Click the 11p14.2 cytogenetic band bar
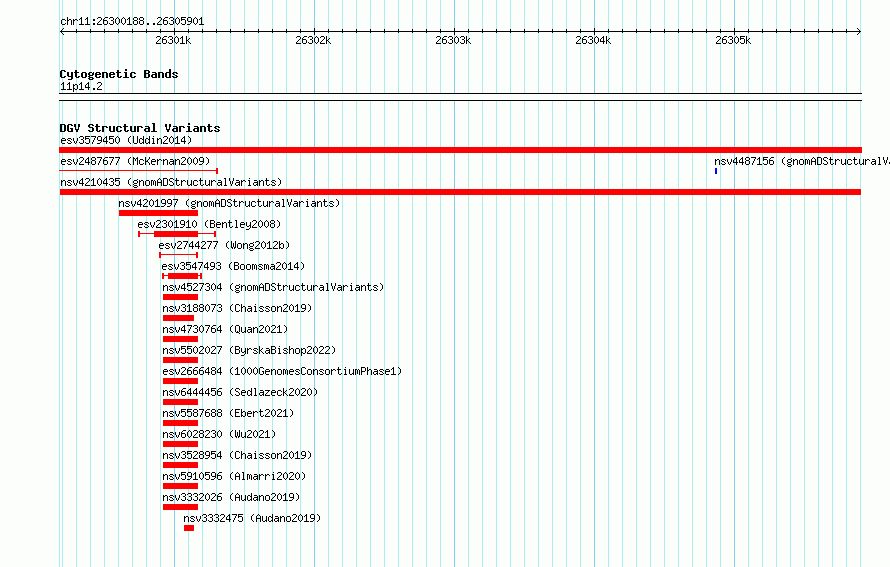This screenshot has width=890, height=567. [x=460, y=97]
